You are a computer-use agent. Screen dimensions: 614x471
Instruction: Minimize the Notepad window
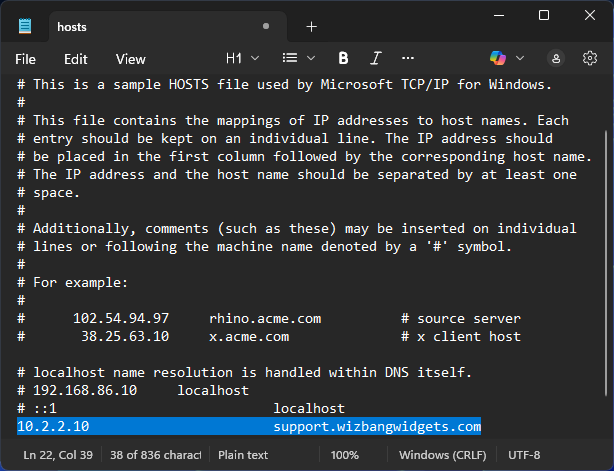point(498,15)
